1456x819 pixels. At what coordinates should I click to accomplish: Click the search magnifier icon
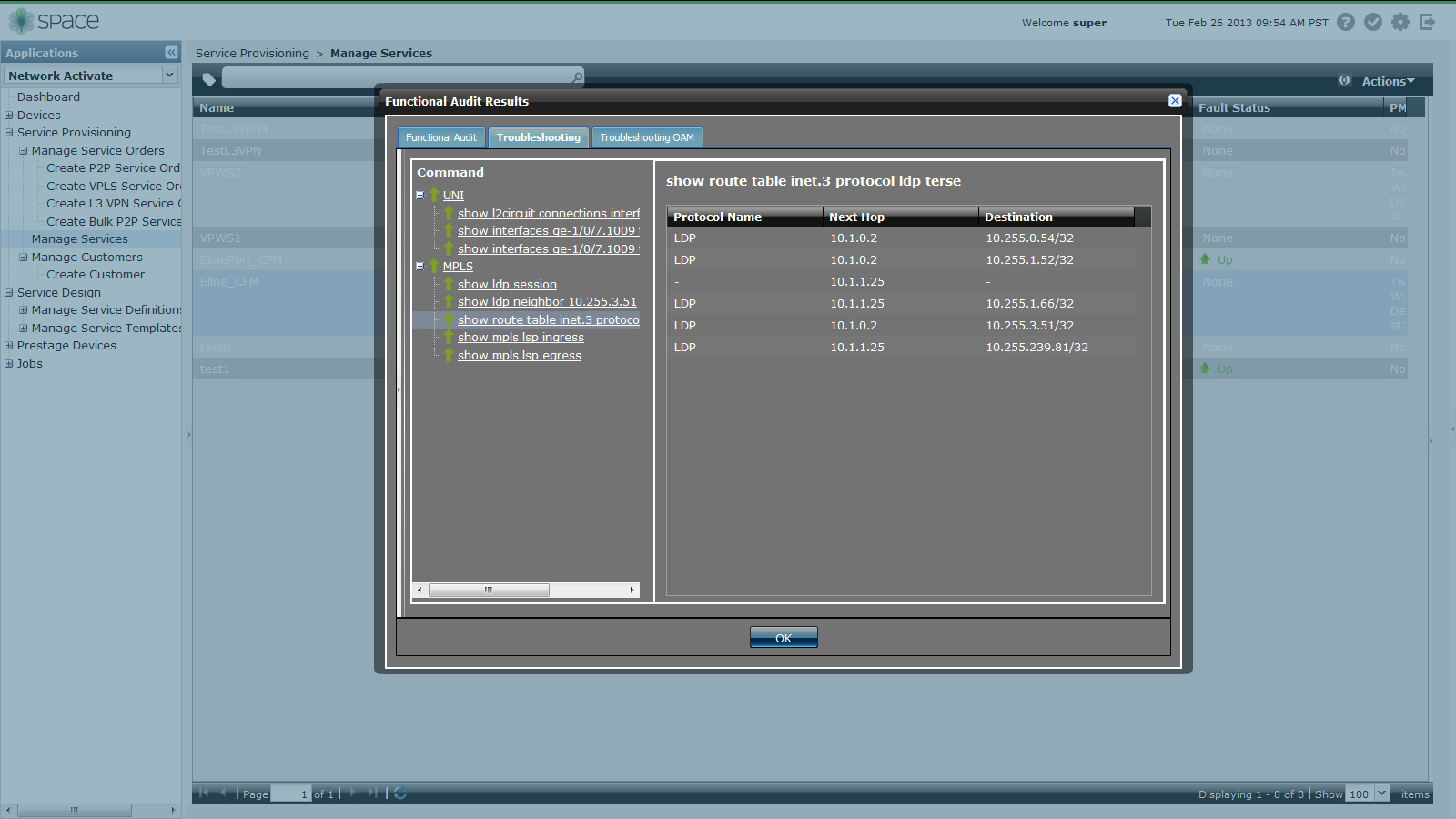577,77
